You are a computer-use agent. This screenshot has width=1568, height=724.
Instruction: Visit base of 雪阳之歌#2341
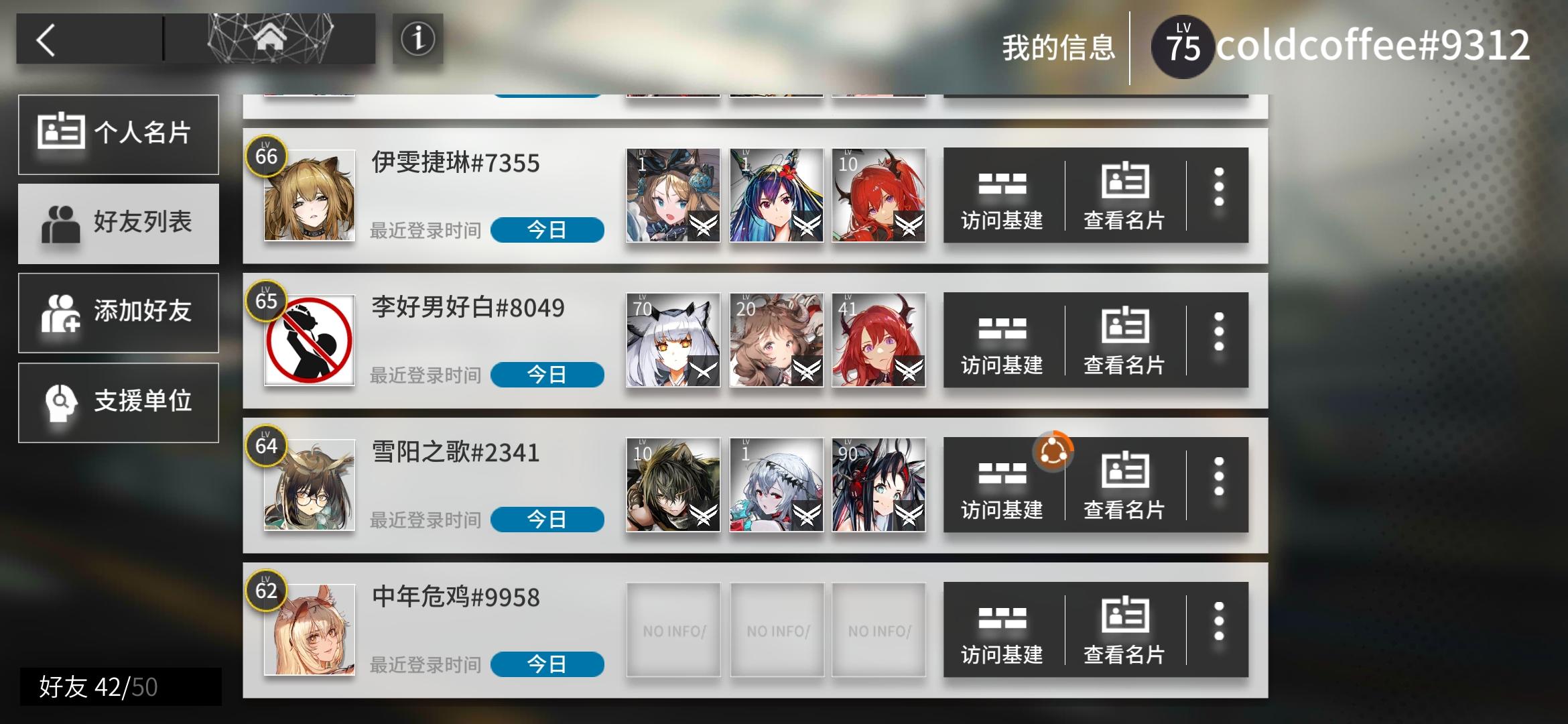[1002, 485]
